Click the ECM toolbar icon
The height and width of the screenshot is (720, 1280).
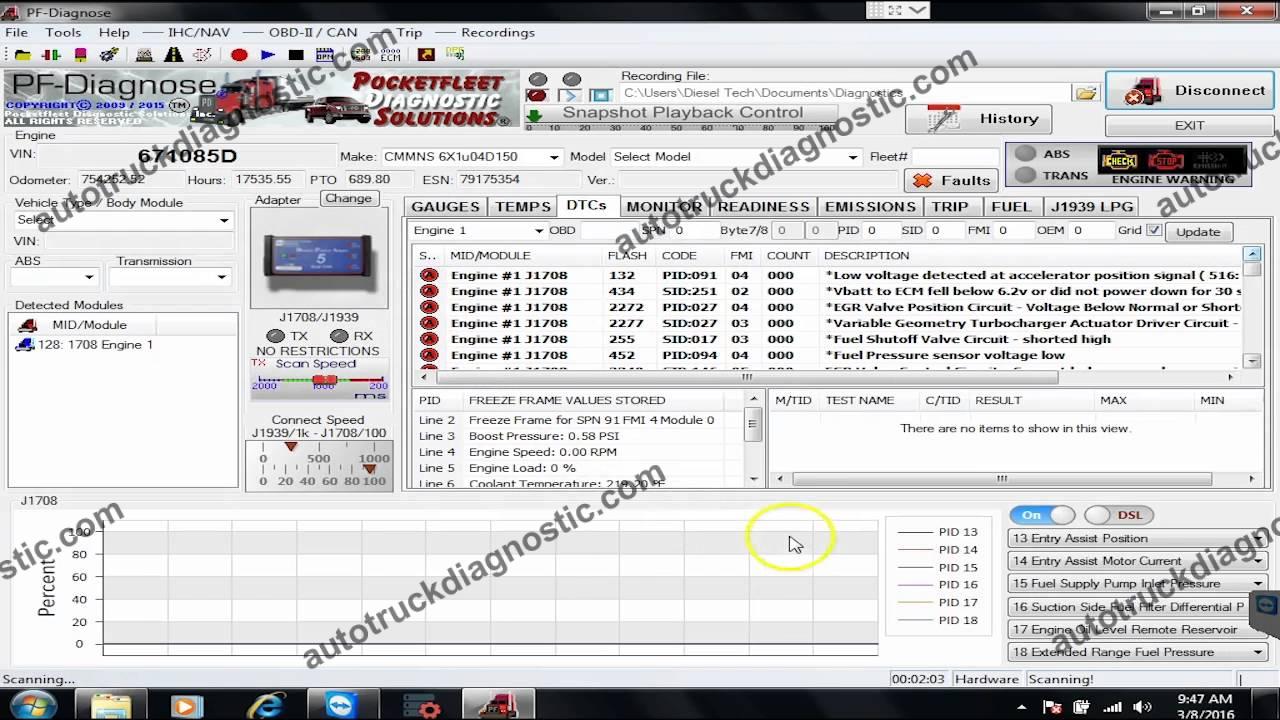[390, 54]
